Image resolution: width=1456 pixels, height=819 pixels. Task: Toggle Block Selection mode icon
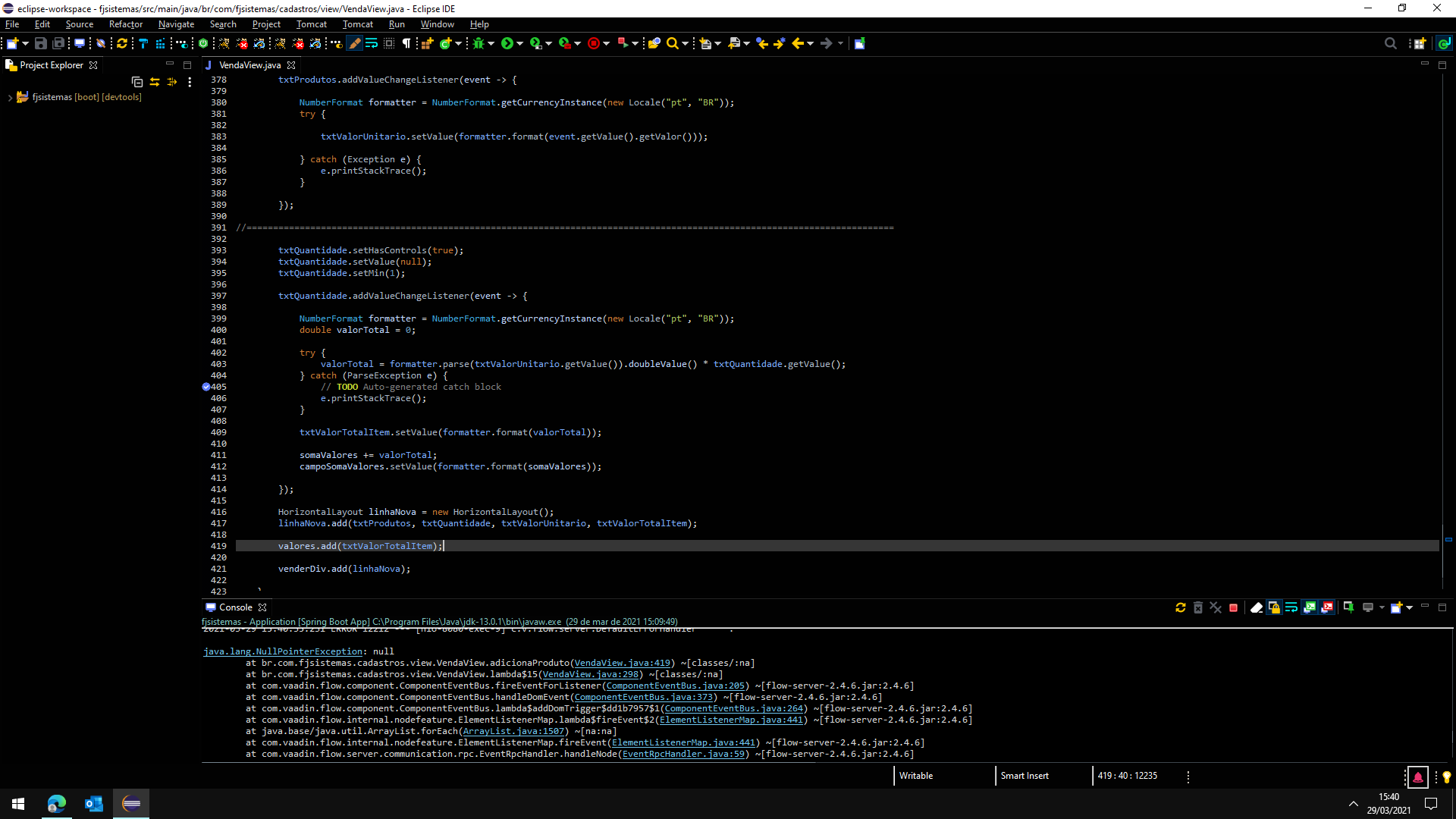(x=389, y=44)
